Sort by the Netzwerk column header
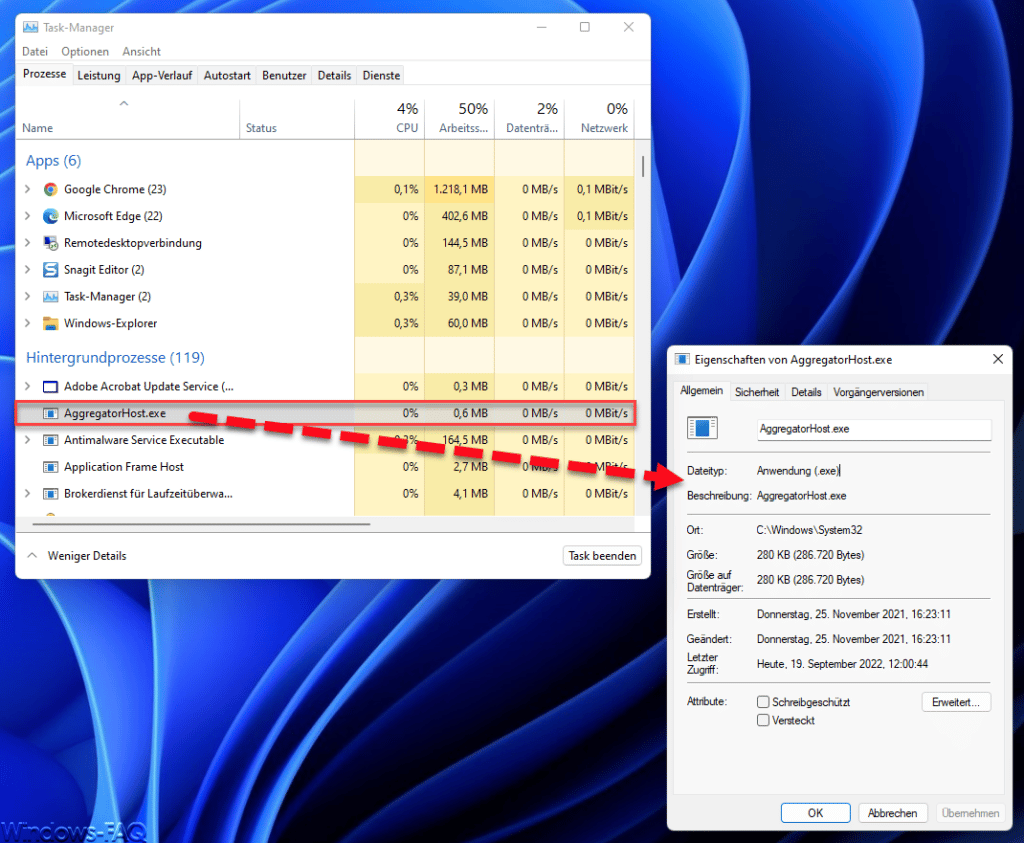The width and height of the screenshot is (1024, 843). pos(600,118)
